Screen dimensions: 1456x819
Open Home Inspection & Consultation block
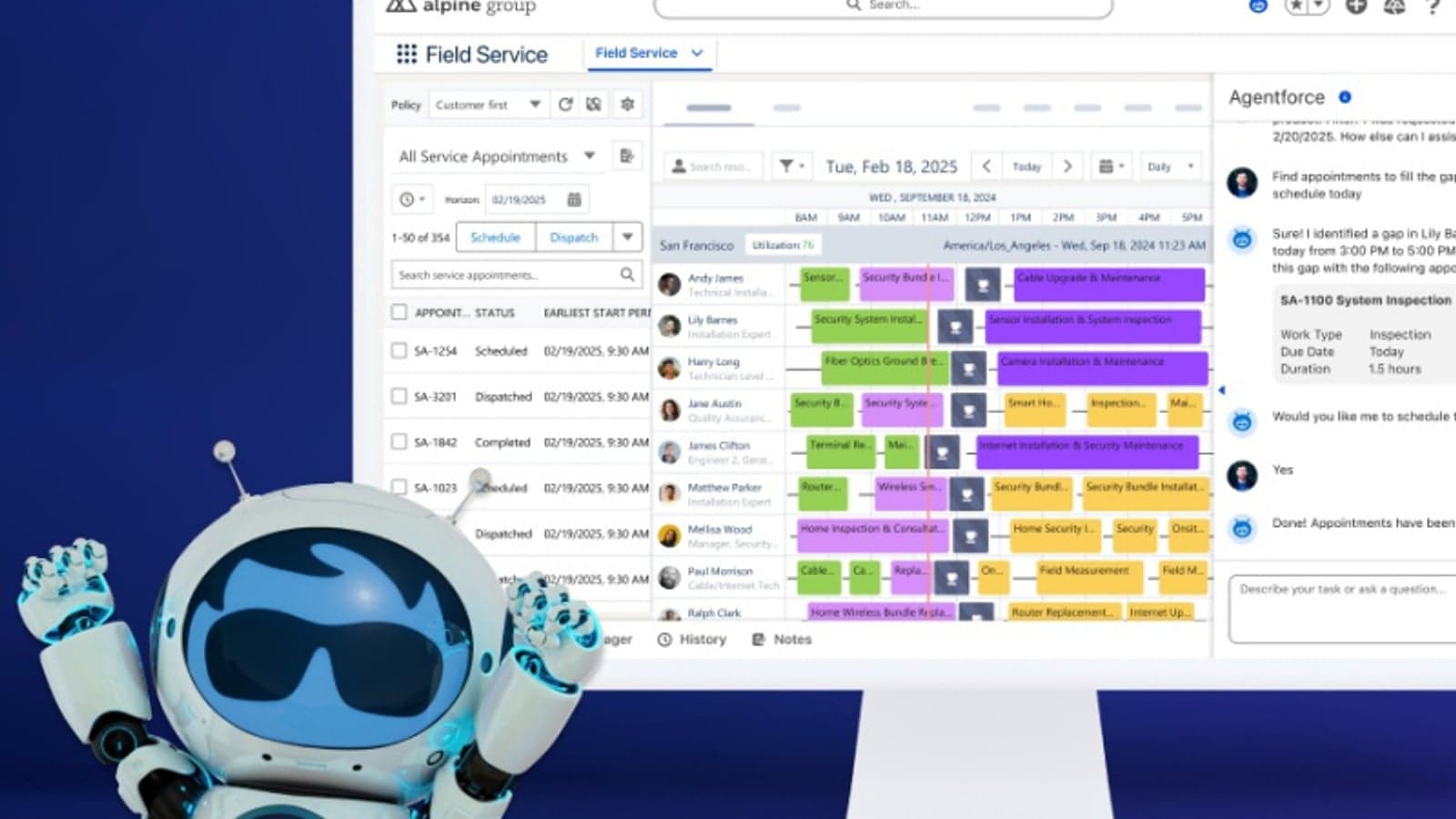coord(873,535)
